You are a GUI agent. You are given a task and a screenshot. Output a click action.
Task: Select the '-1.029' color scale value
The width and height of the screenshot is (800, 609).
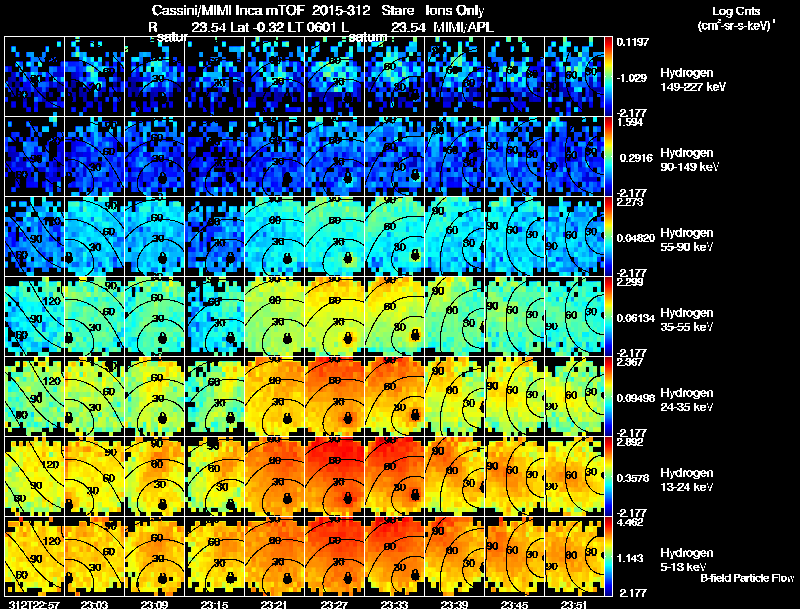coord(632,78)
